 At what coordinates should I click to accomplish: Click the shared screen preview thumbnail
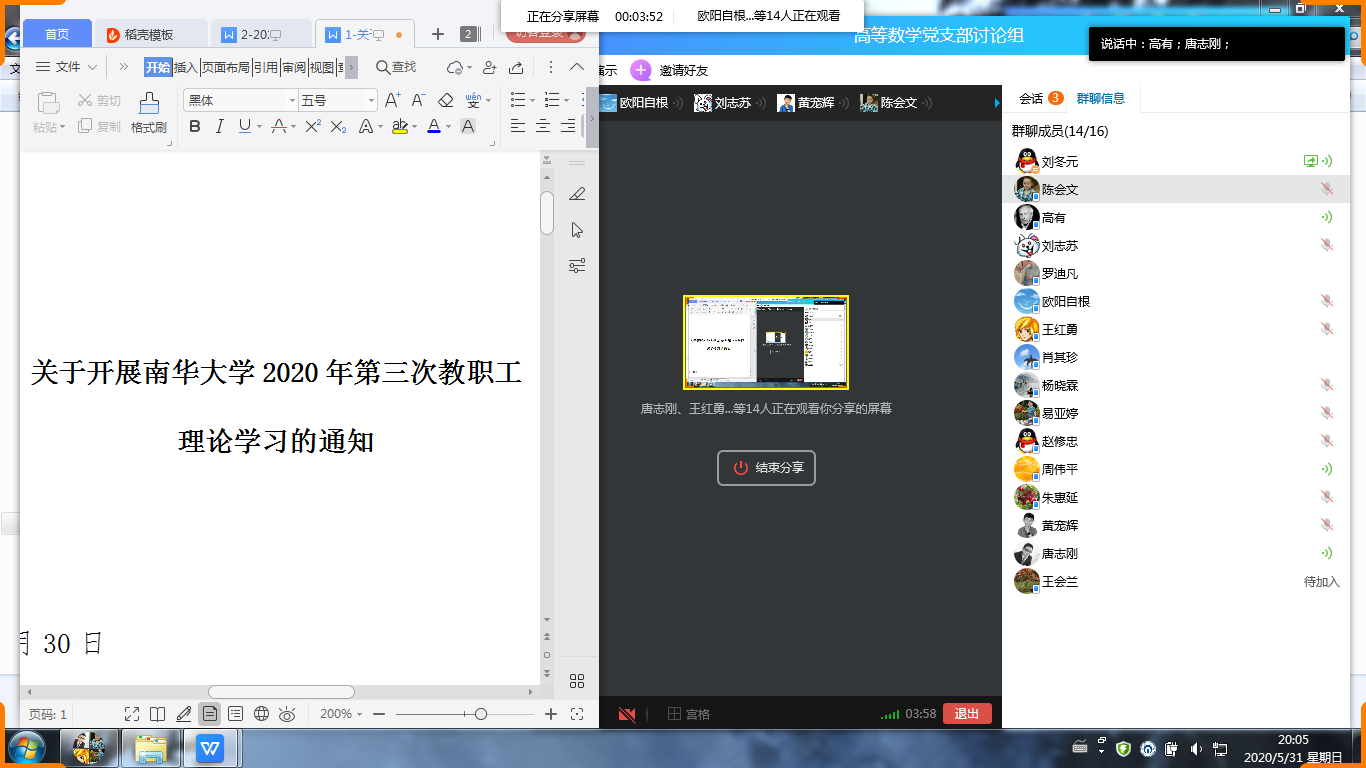tap(766, 342)
